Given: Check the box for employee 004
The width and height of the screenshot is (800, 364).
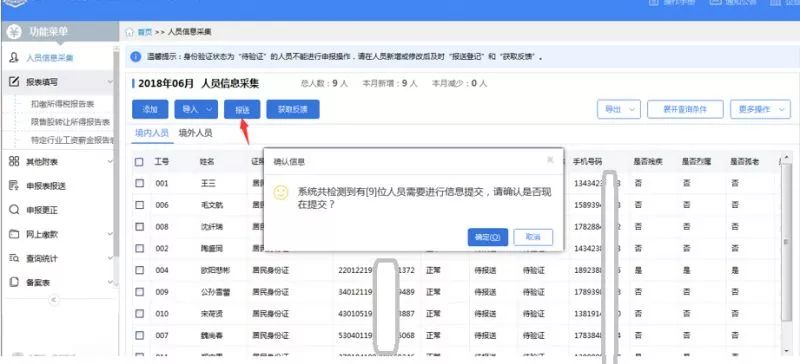Looking at the screenshot, I should coord(139,270).
